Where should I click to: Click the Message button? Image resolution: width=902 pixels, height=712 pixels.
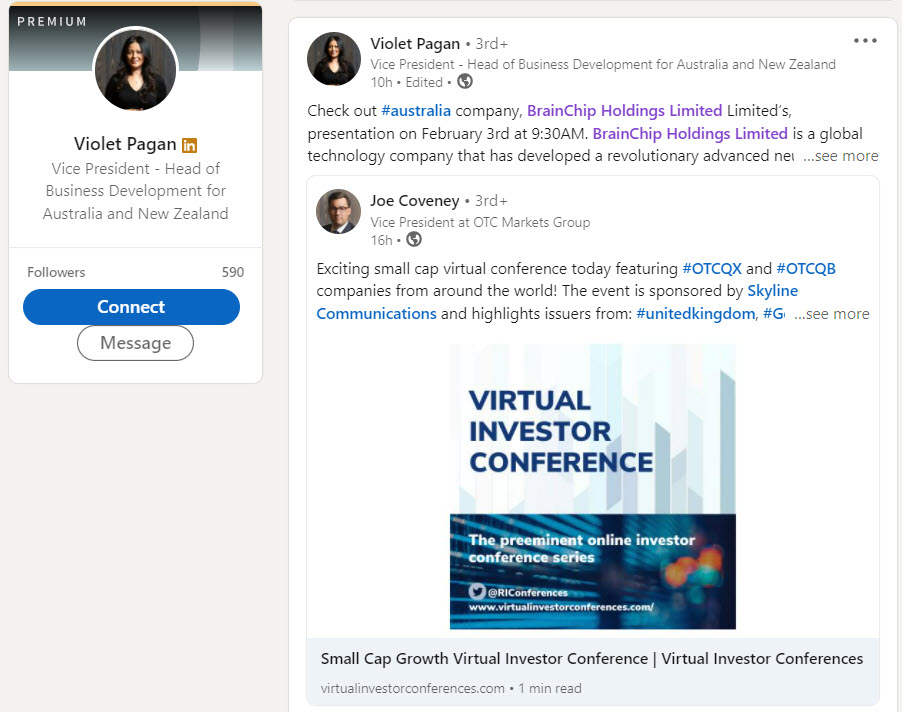coord(135,343)
